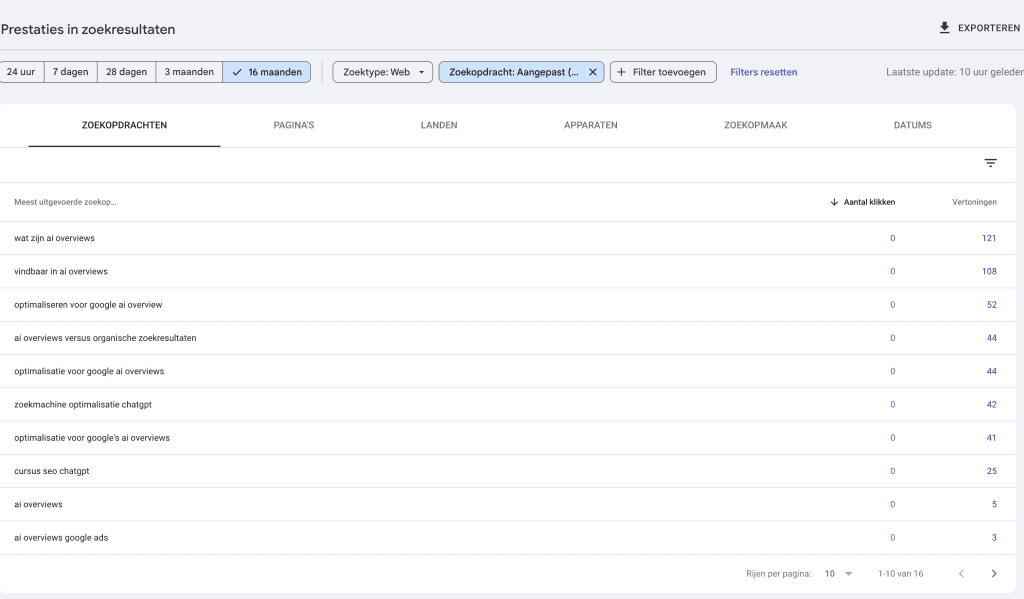Click the 'Meest uitgevoerde zoekop...' column header
The image size is (1024, 599).
coord(65,202)
